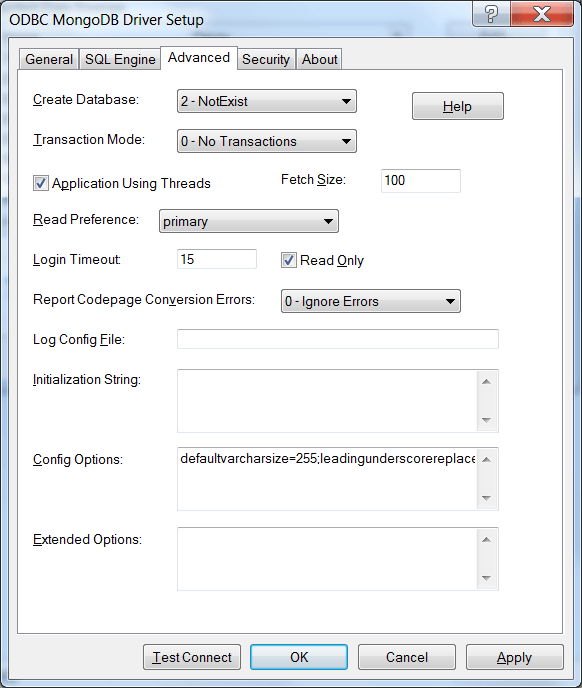Expand Report Codepage Conversion Errors dropdown
582x688 pixels.
click(370, 301)
